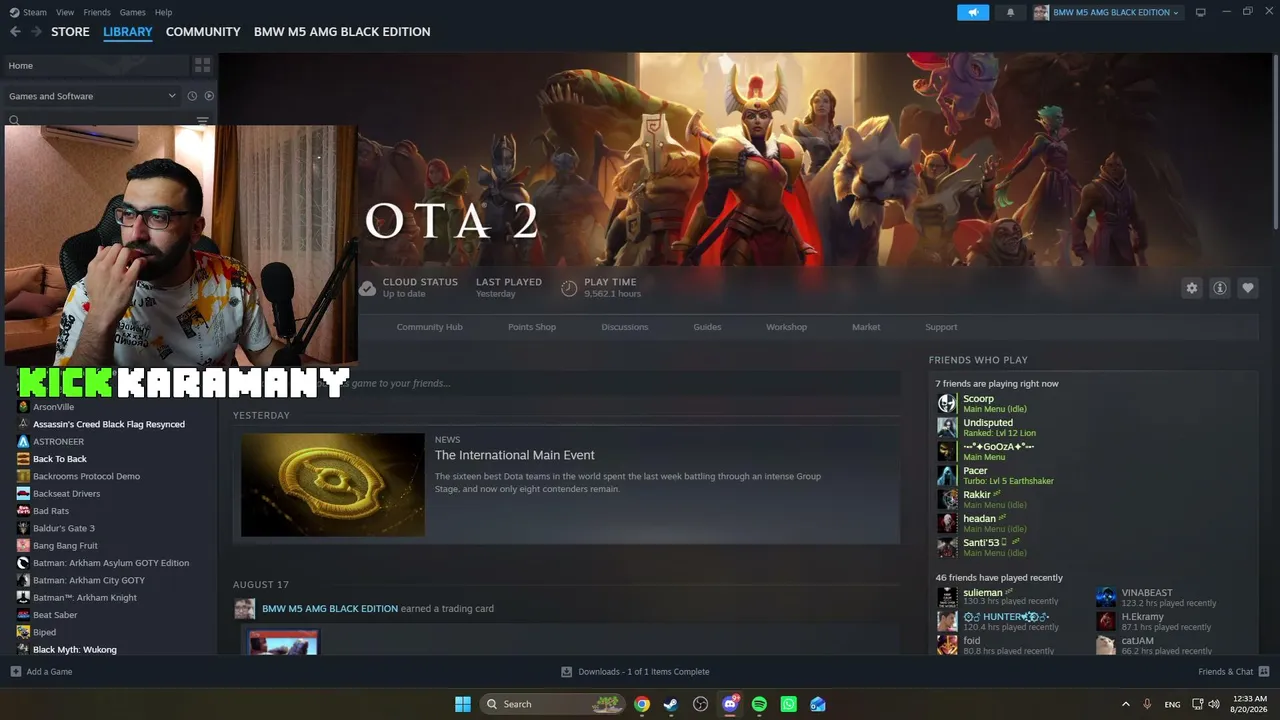
Task: Show hidden system tray icons
Action: point(1125,704)
